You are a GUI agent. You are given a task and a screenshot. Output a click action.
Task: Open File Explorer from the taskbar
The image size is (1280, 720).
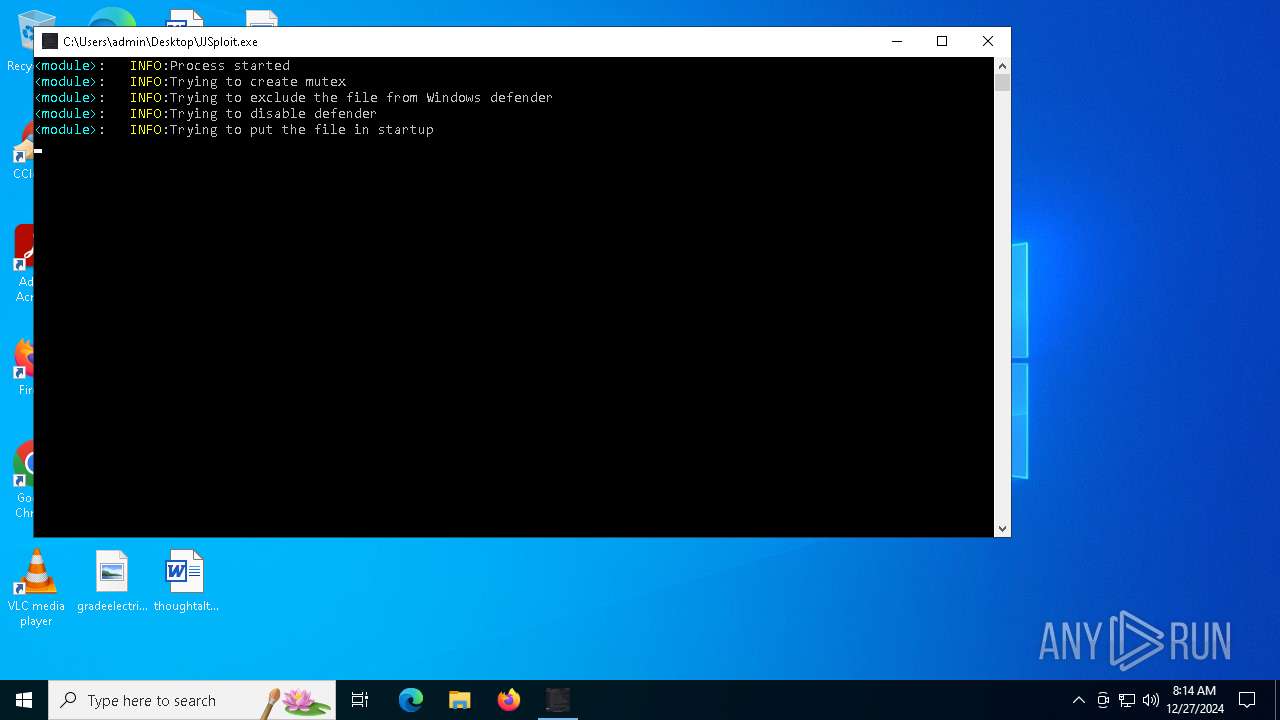460,700
